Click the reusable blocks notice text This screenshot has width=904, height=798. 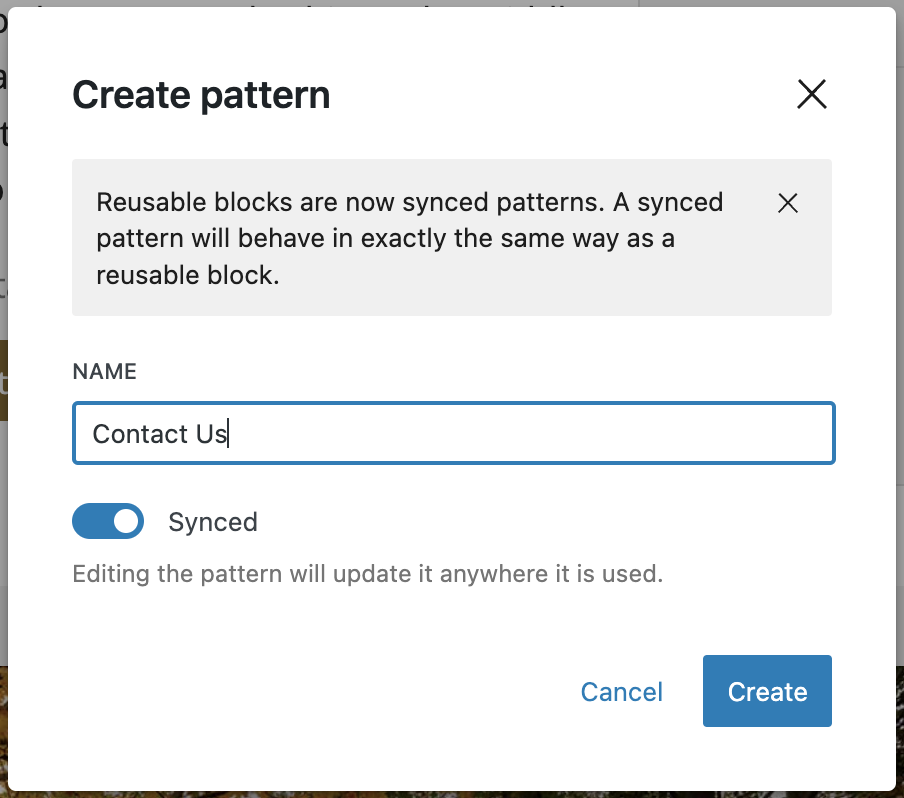click(x=409, y=238)
